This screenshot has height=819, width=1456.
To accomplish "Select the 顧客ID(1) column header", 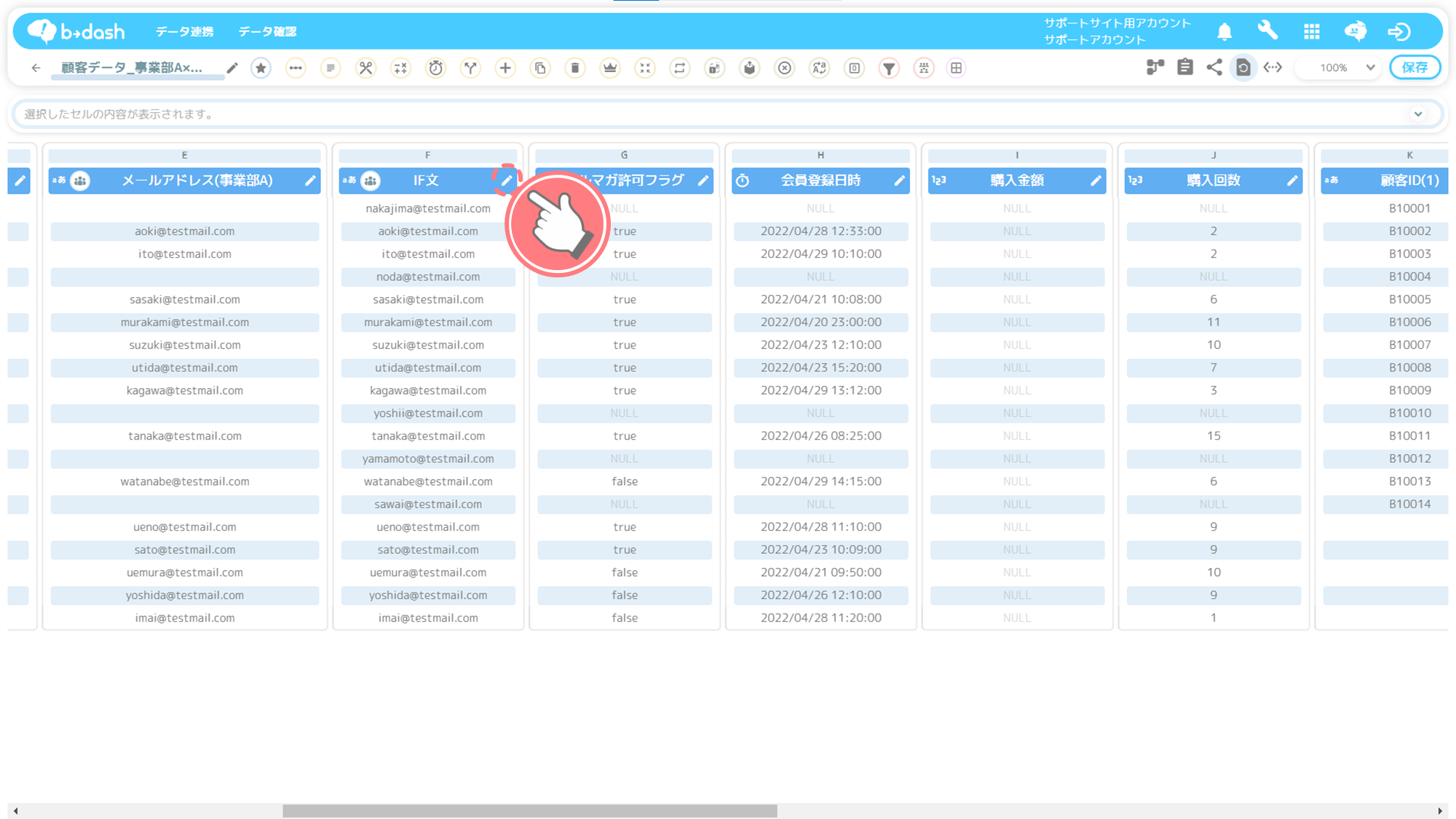I will click(x=1385, y=181).
